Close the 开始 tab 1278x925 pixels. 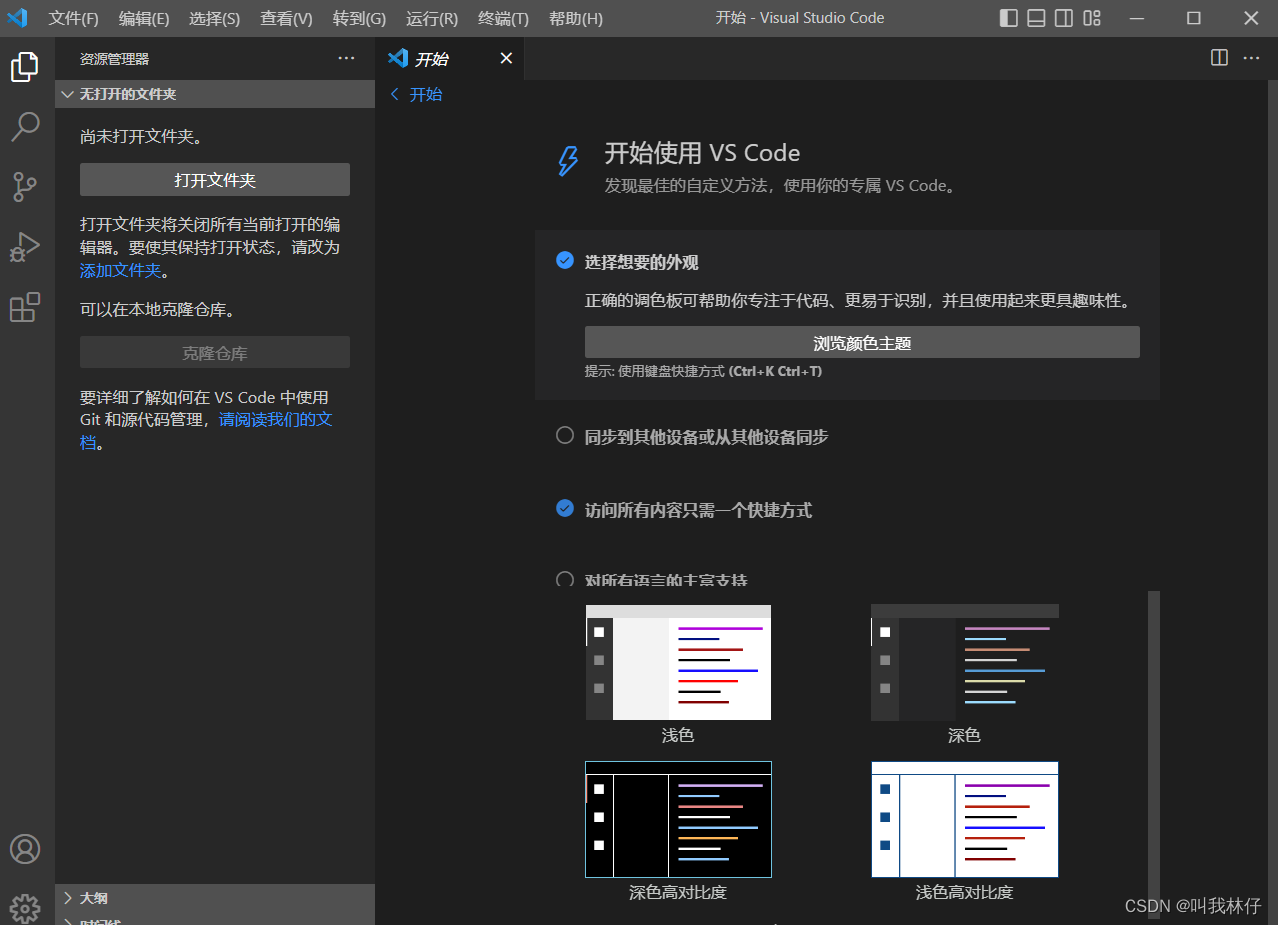506,58
